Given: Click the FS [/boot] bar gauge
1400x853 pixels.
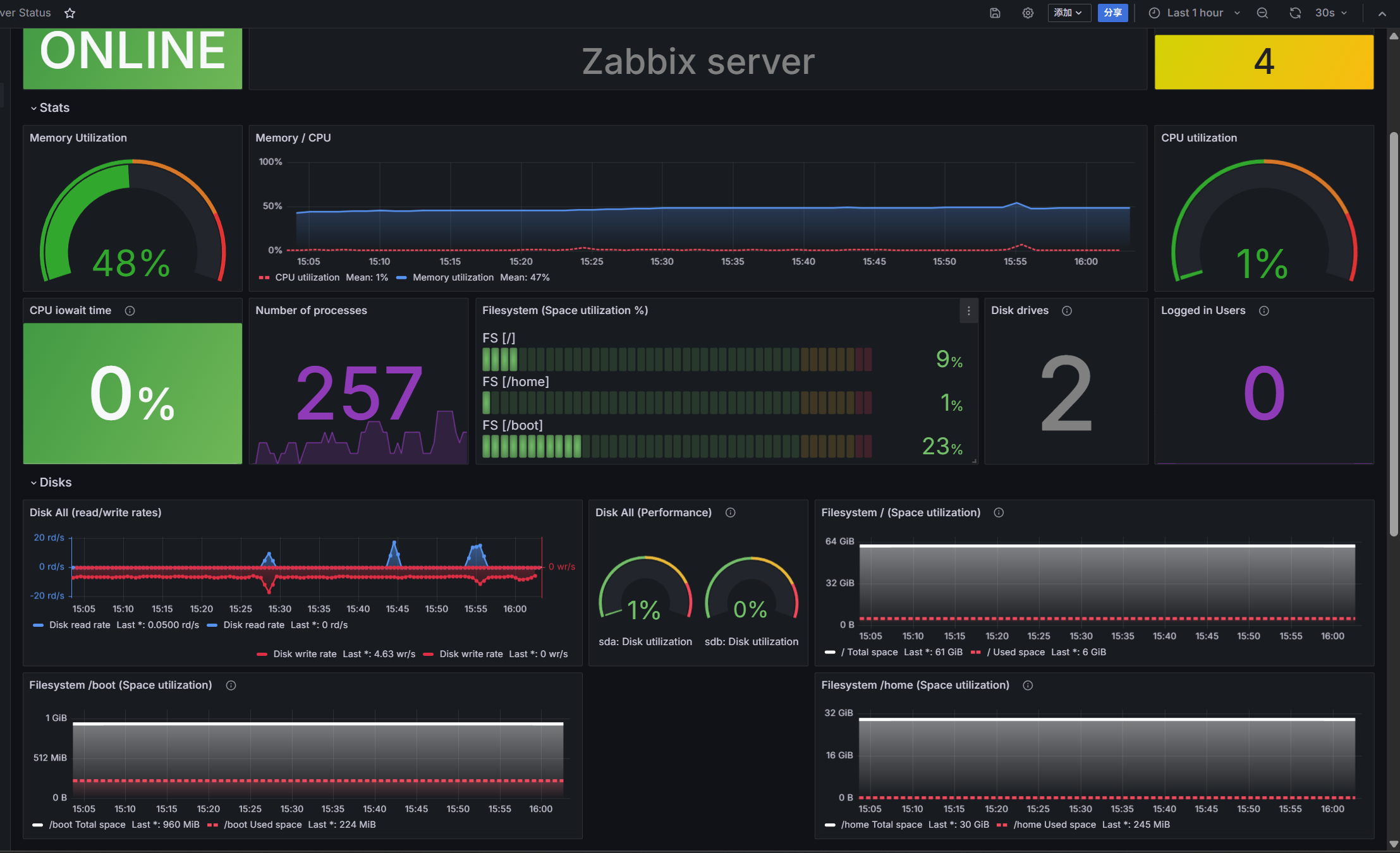Looking at the screenshot, I should coord(677,446).
